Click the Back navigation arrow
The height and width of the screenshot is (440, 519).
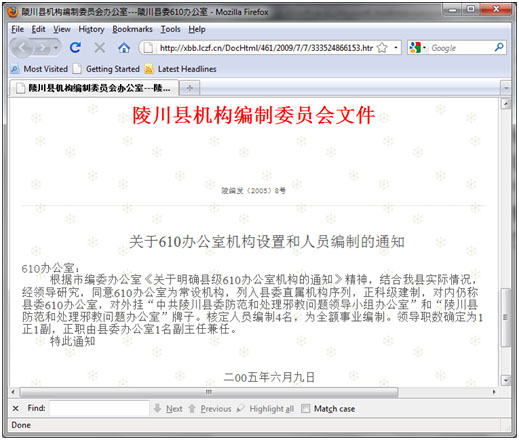point(22,48)
